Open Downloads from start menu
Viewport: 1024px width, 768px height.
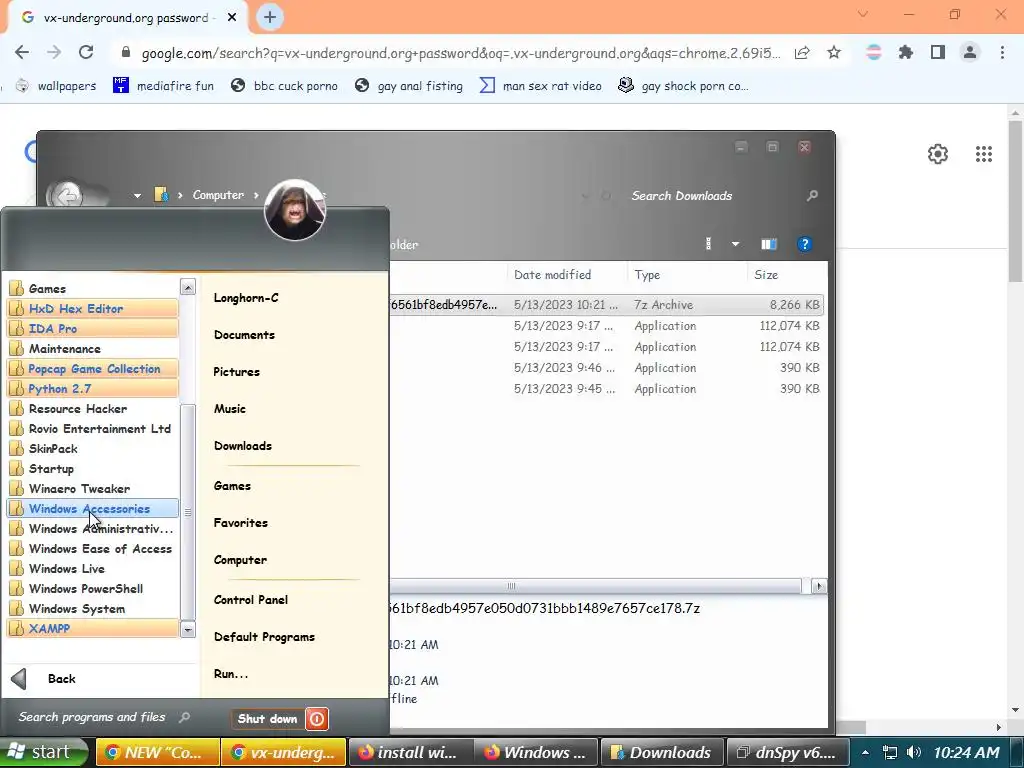point(243,446)
